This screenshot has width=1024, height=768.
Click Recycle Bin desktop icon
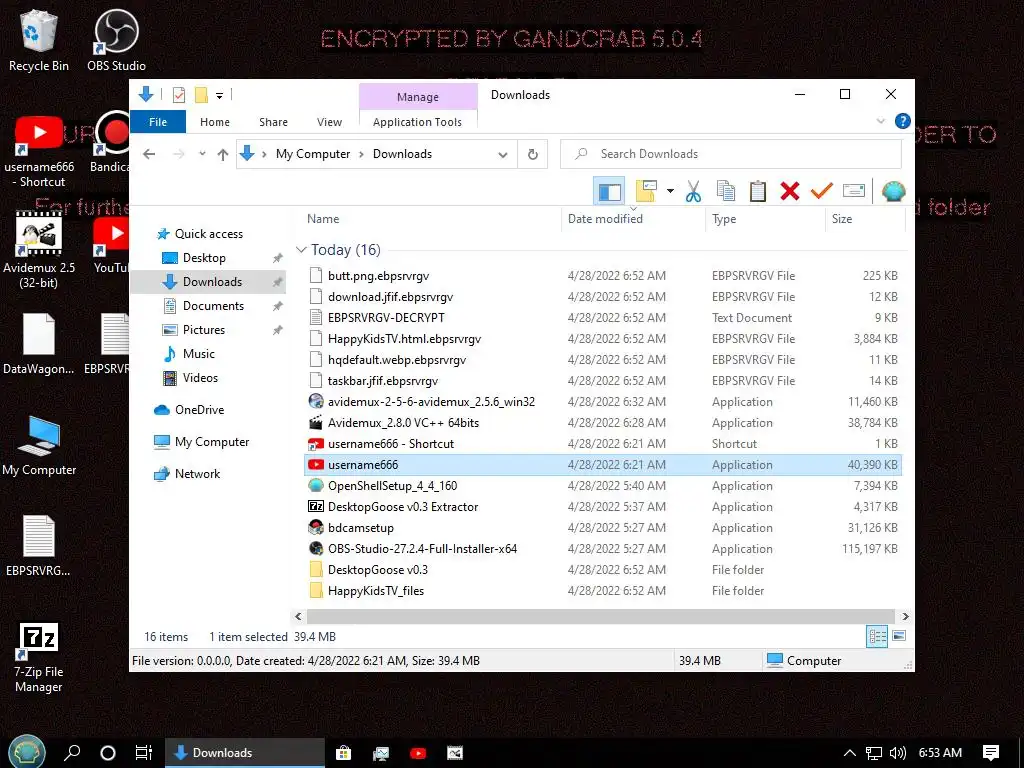pos(39,40)
